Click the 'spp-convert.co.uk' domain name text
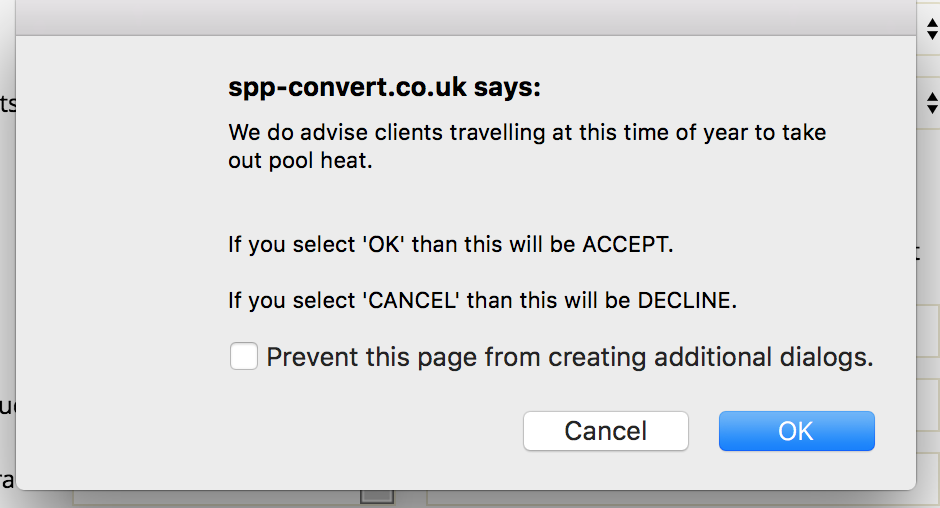The width and height of the screenshot is (940, 508). click(347, 88)
